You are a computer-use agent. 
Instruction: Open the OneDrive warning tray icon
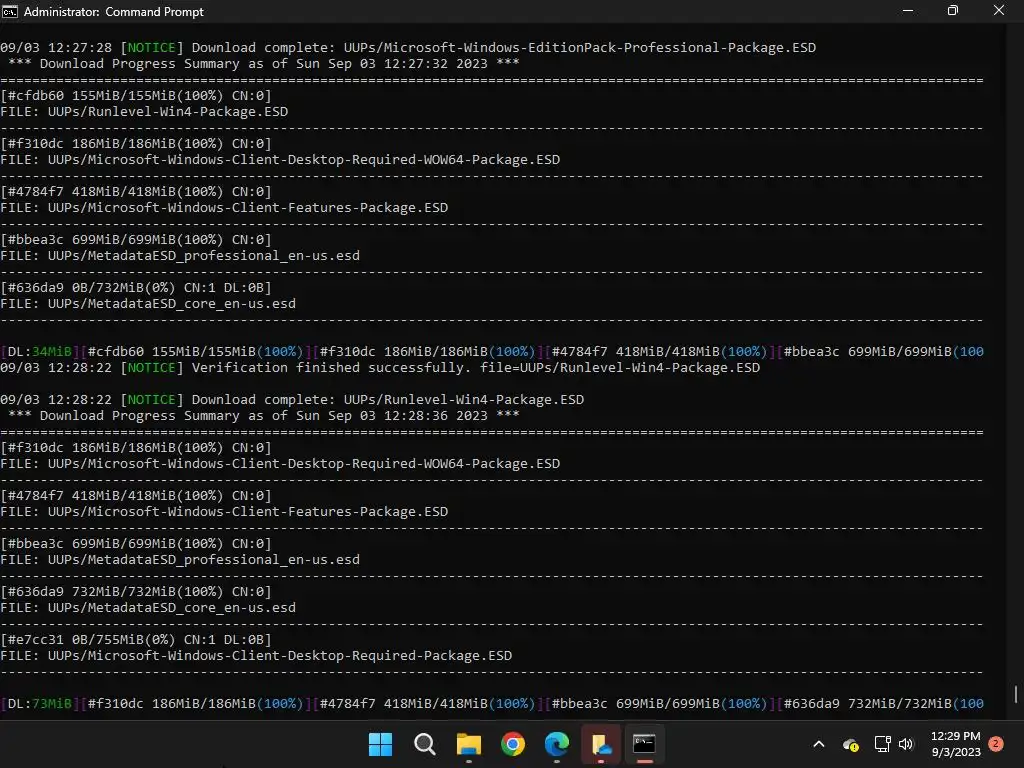coord(850,744)
